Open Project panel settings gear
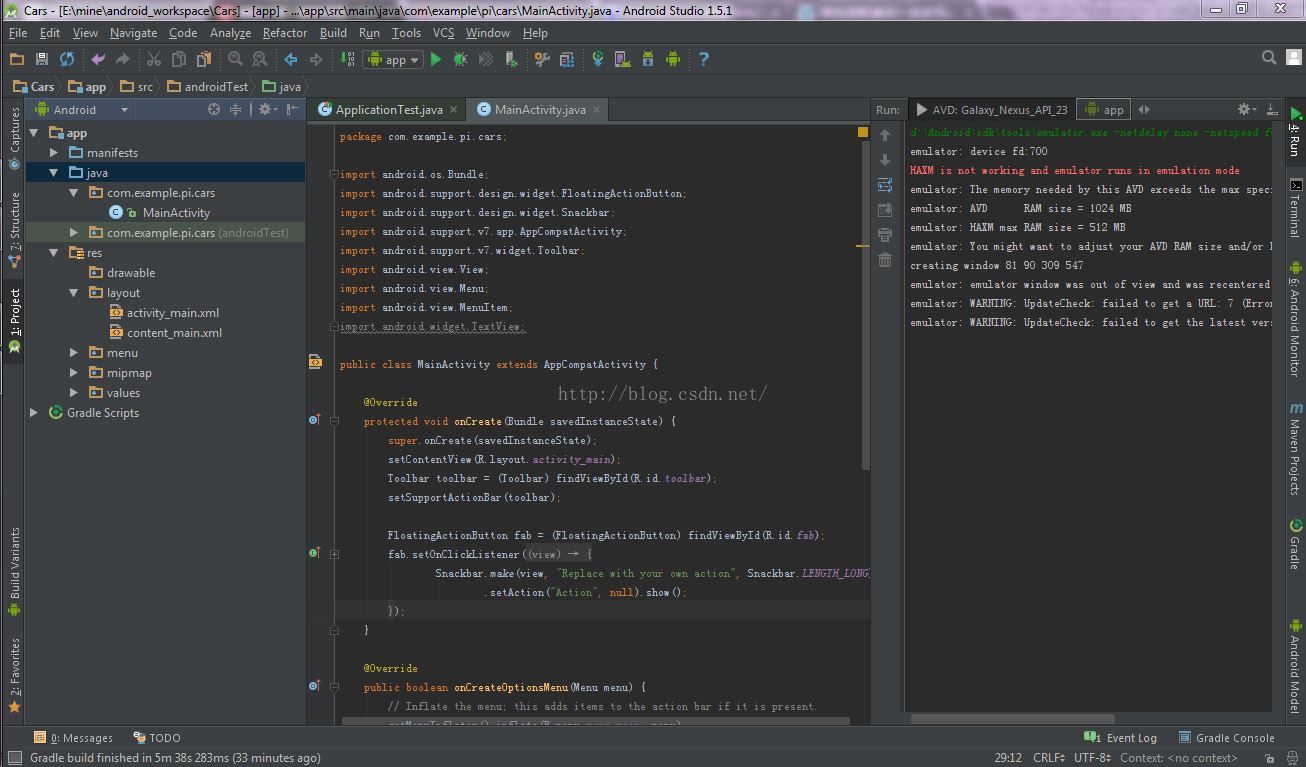Screen dimensions: 1306x767 266,109
